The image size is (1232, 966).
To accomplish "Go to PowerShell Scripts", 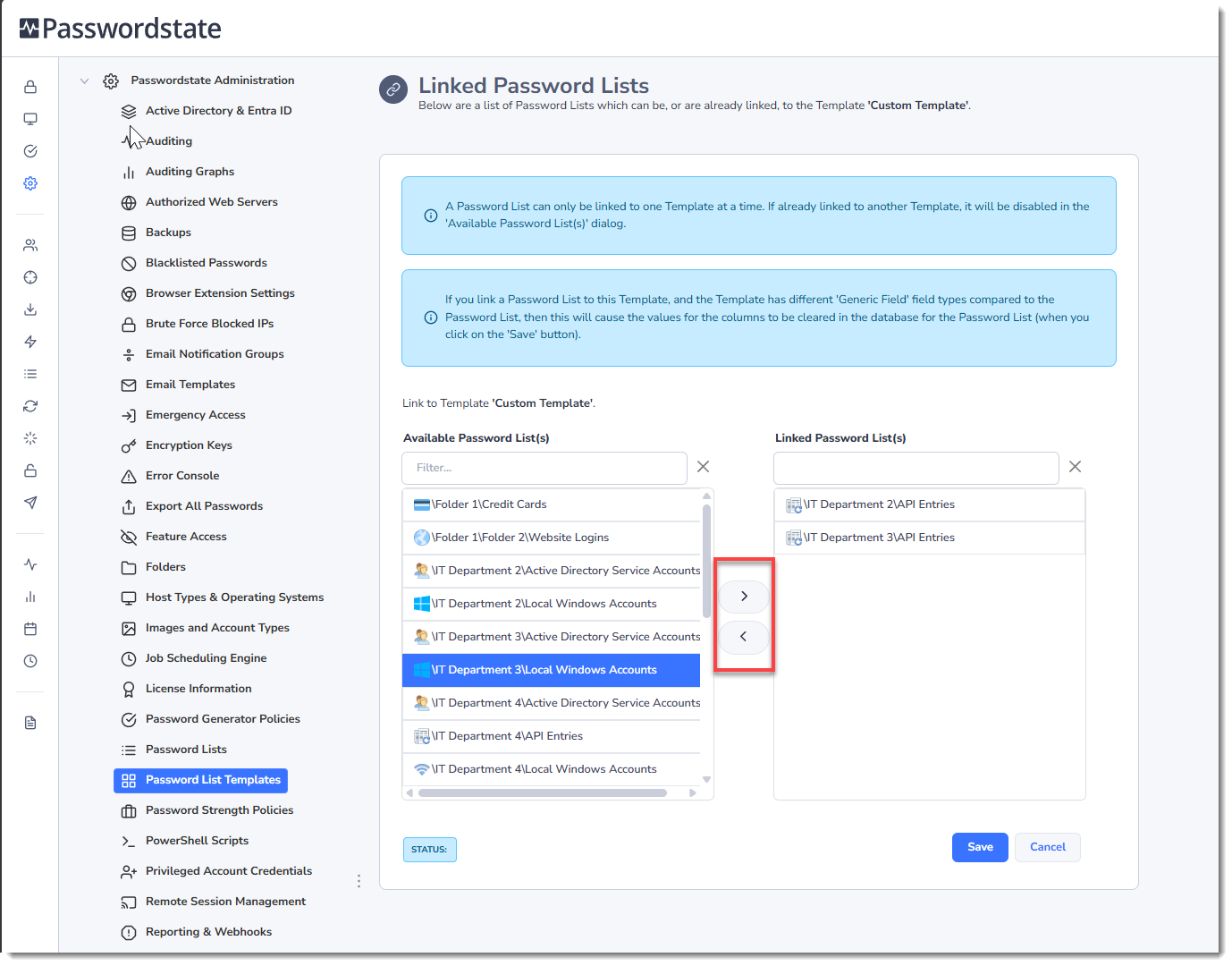I will (x=197, y=841).
